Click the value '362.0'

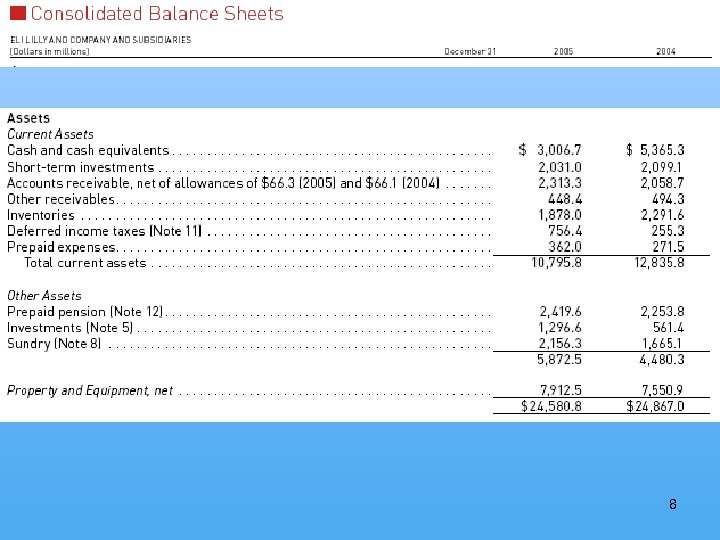(x=565, y=247)
